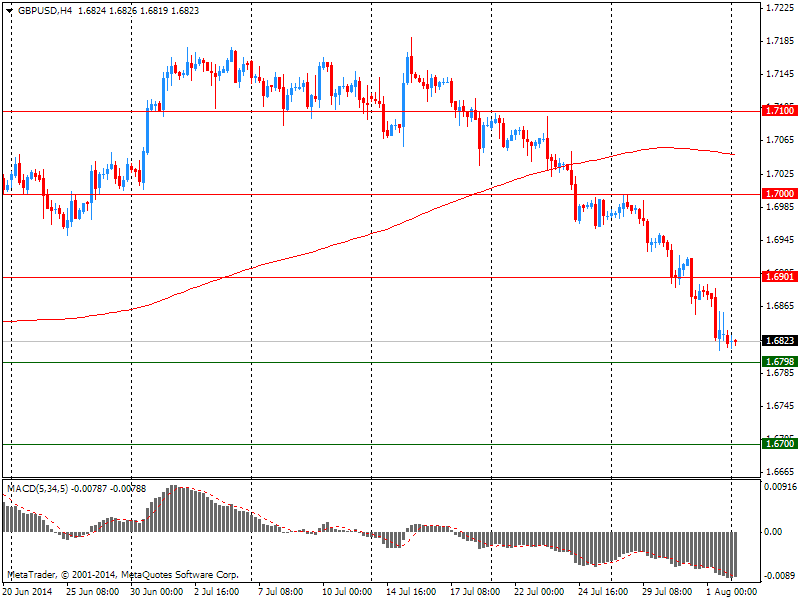800x600 pixels.
Task: Click the 2 Jul 16:00 time label
Action: coord(217,592)
